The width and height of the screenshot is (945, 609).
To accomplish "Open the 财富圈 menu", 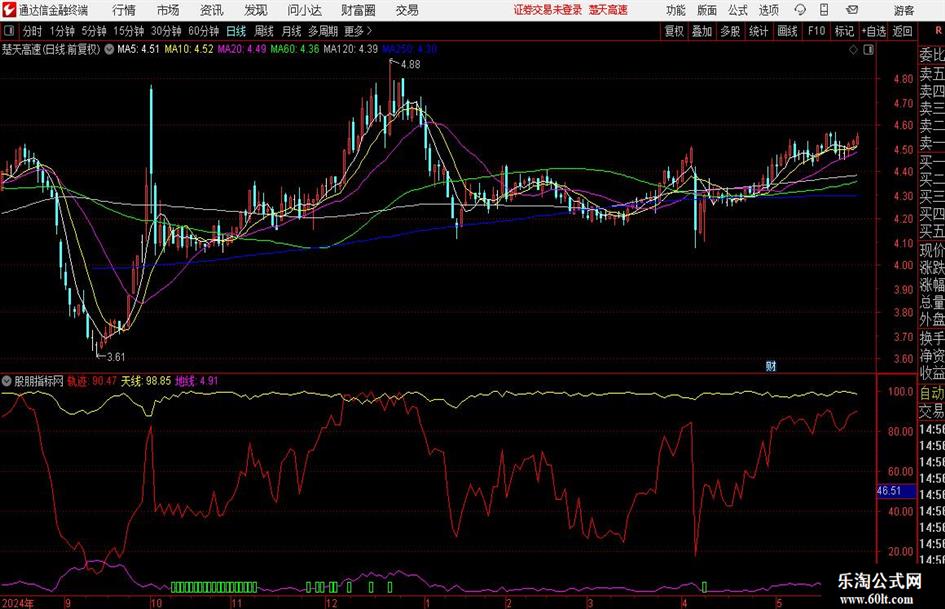I will click(358, 10).
